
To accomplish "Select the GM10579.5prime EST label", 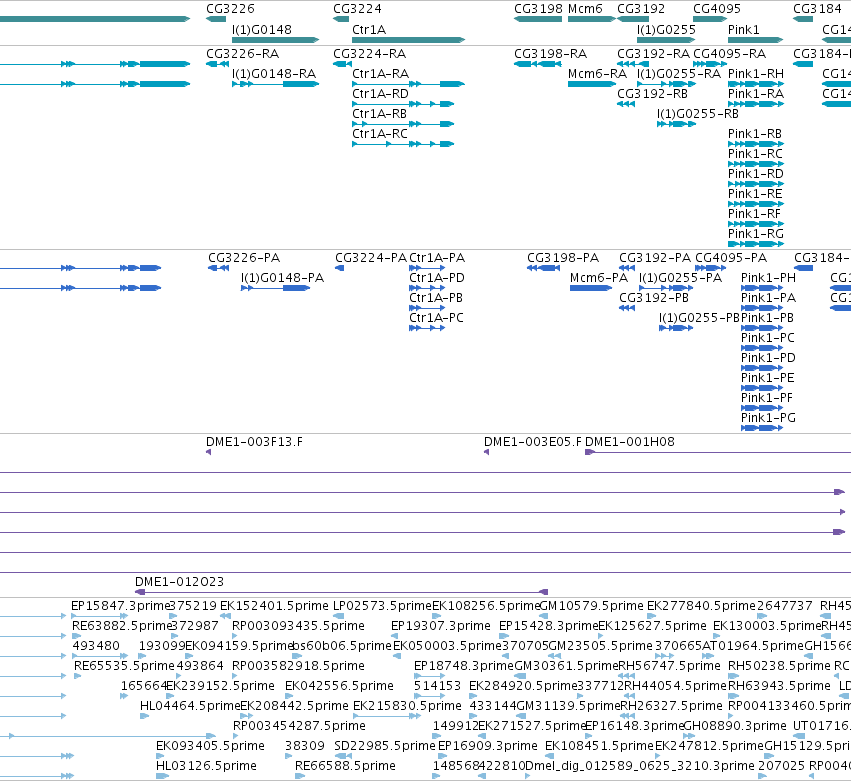I will point(592,606).
